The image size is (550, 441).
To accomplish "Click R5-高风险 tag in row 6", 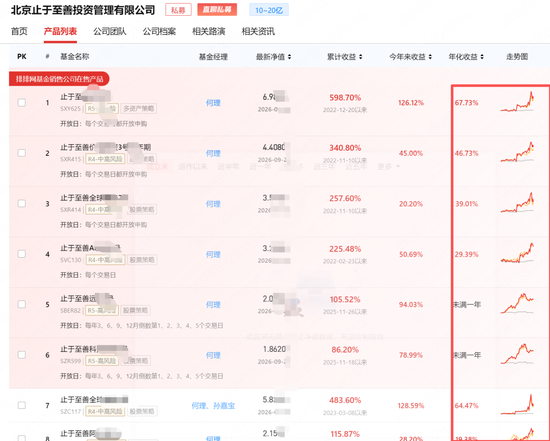I will pos(102,361).
